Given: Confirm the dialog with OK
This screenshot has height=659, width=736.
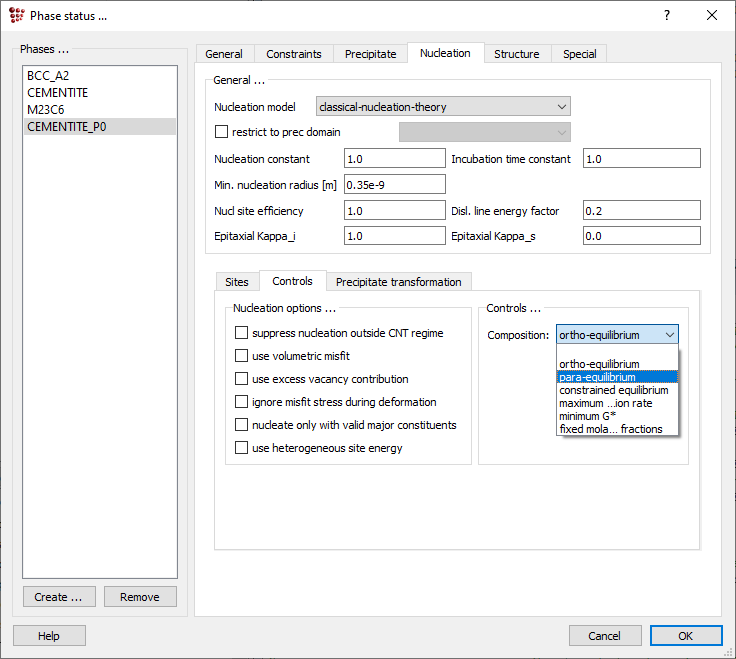Looking at the screenshot, I should (x=685, y=636).
